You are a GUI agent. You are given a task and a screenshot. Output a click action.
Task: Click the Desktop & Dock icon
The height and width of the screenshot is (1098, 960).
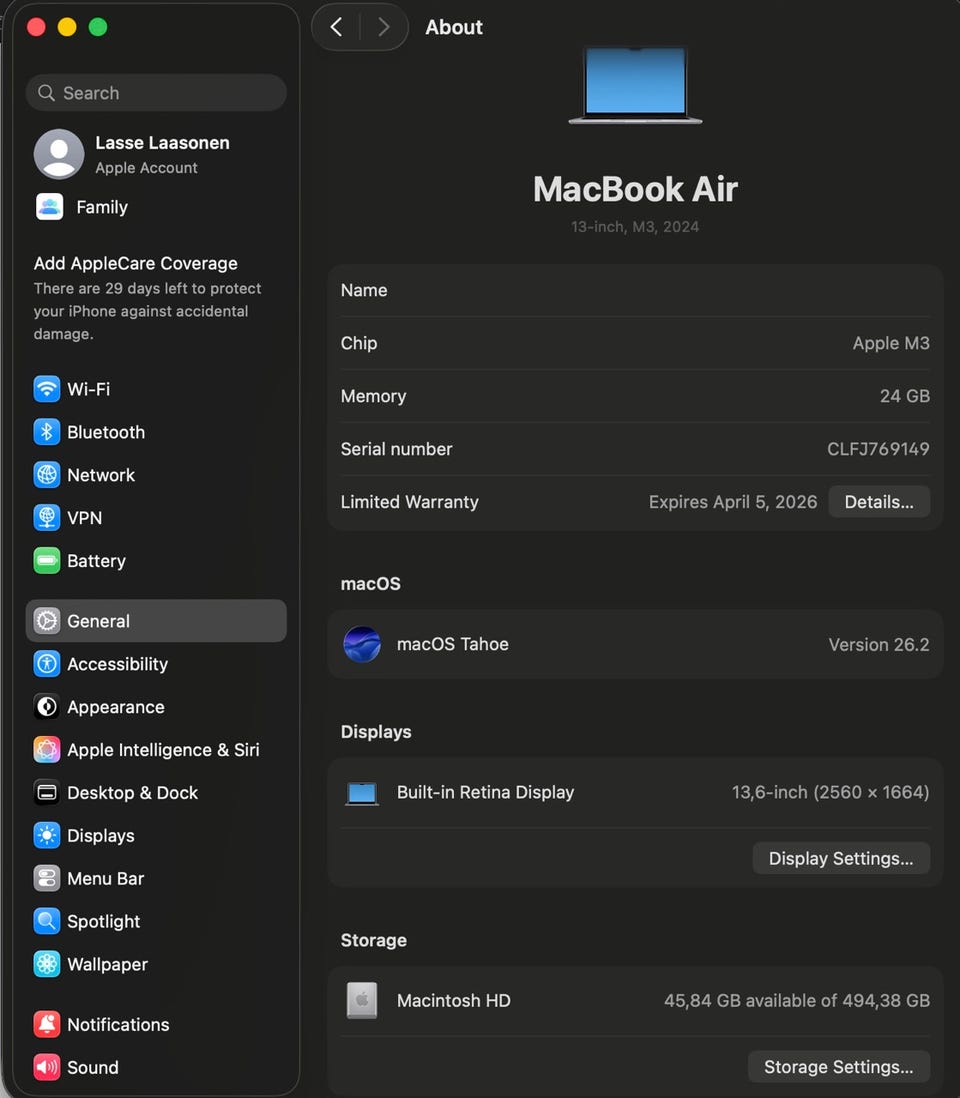pyautogui.click(x=47, y=793)
